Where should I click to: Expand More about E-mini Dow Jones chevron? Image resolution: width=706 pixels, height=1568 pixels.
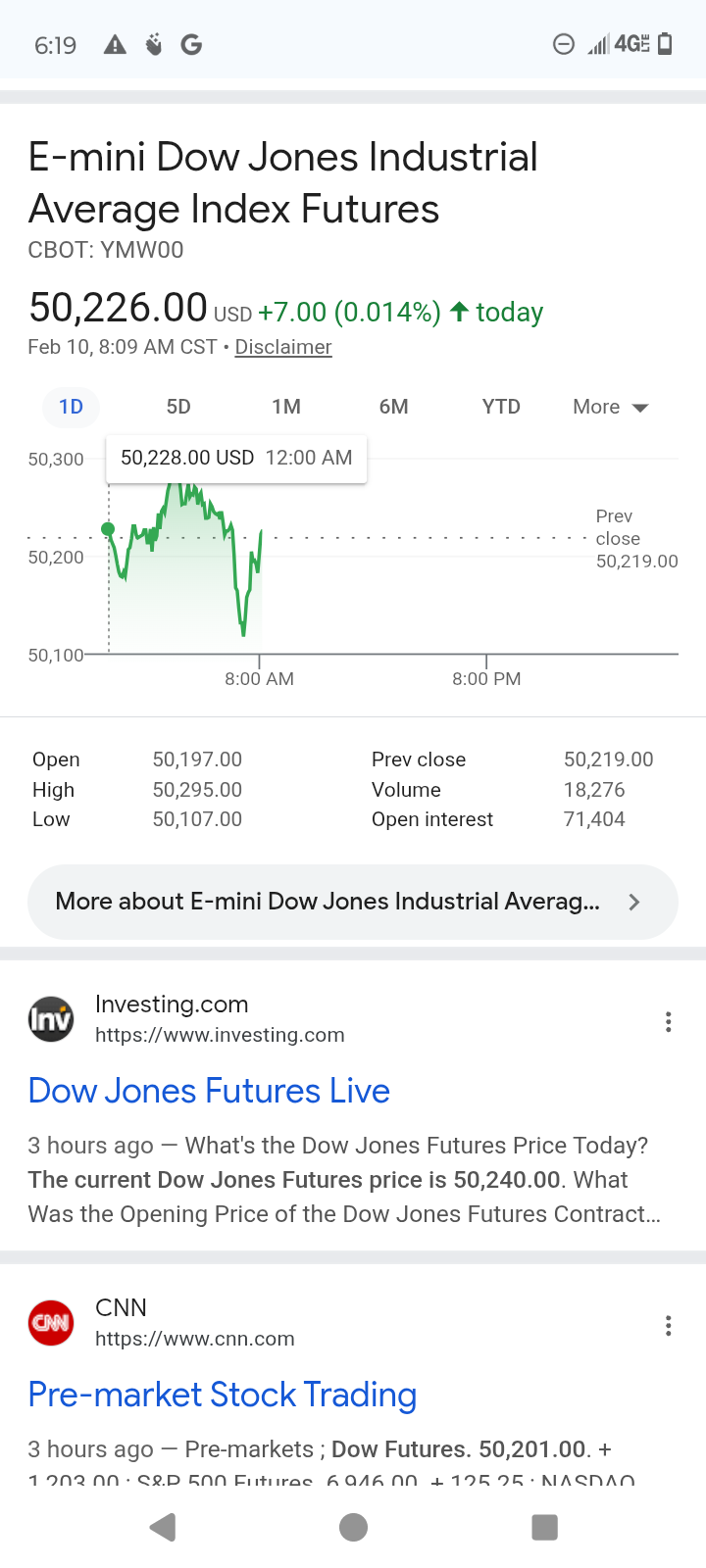tap(633, 902)
